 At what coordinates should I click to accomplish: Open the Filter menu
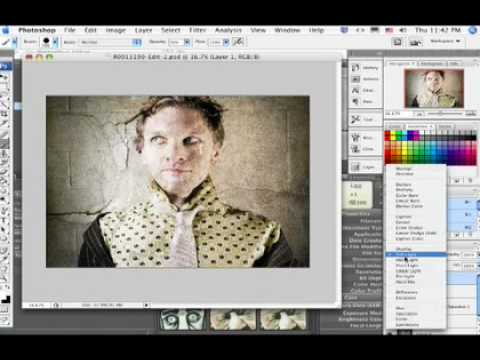197,30
